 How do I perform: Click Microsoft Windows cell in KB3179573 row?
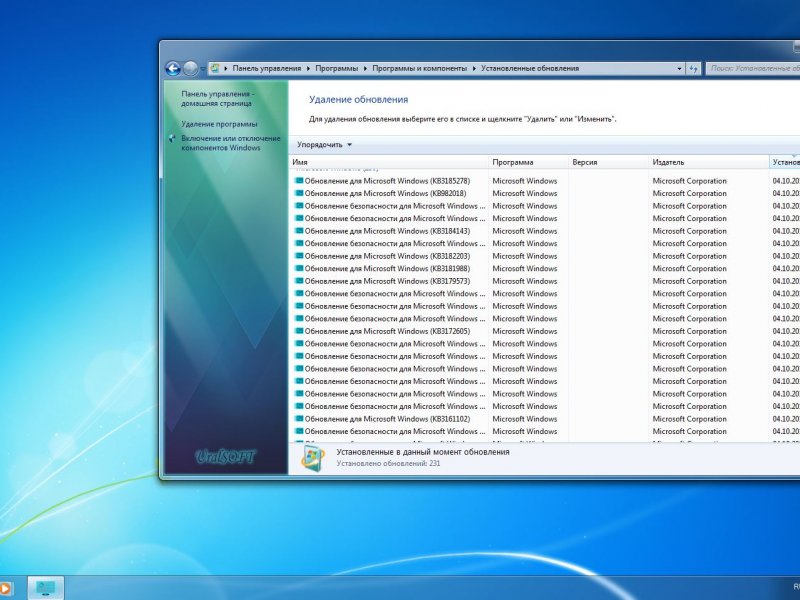[x=524, y=281]
